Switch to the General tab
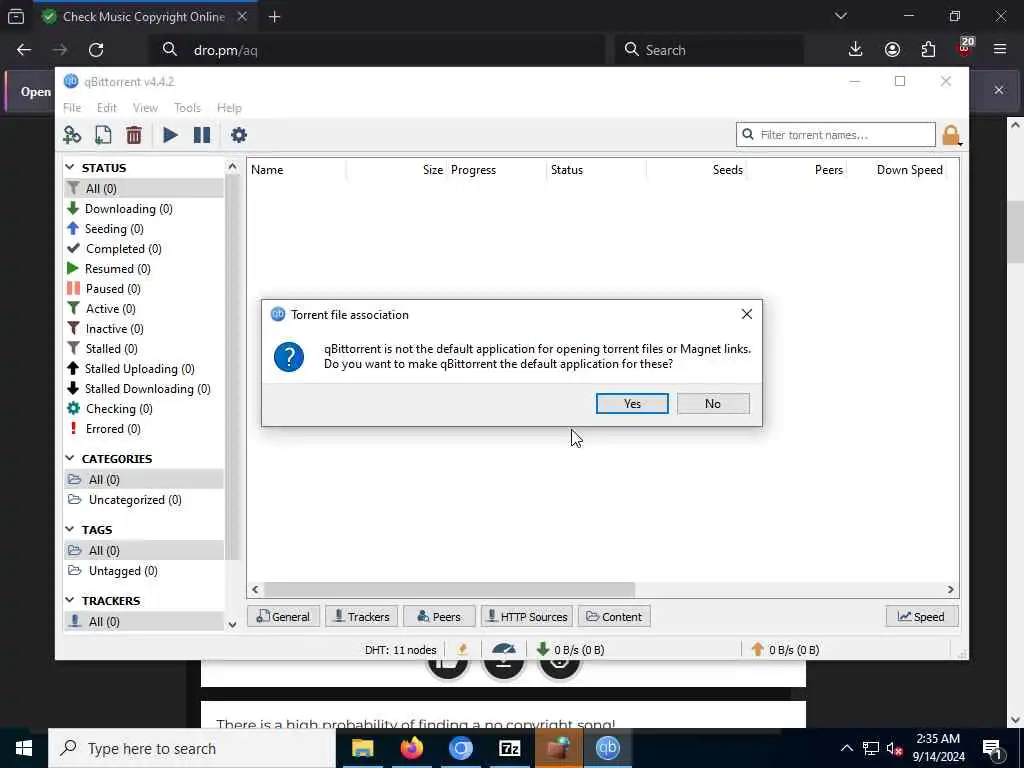 (x=283, y=616)
